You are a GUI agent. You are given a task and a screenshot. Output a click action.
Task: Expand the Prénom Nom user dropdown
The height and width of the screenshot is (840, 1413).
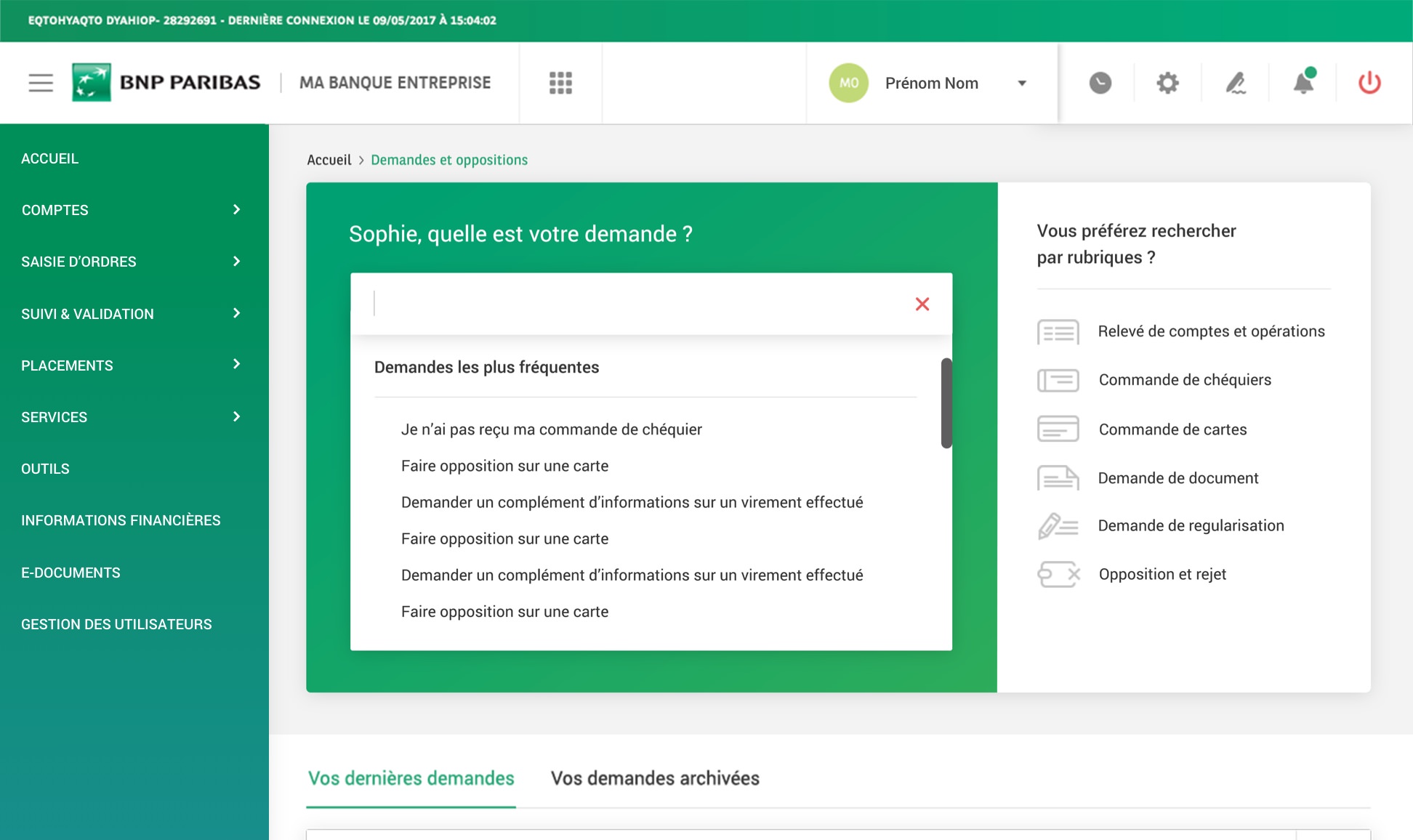(1021, 84)
